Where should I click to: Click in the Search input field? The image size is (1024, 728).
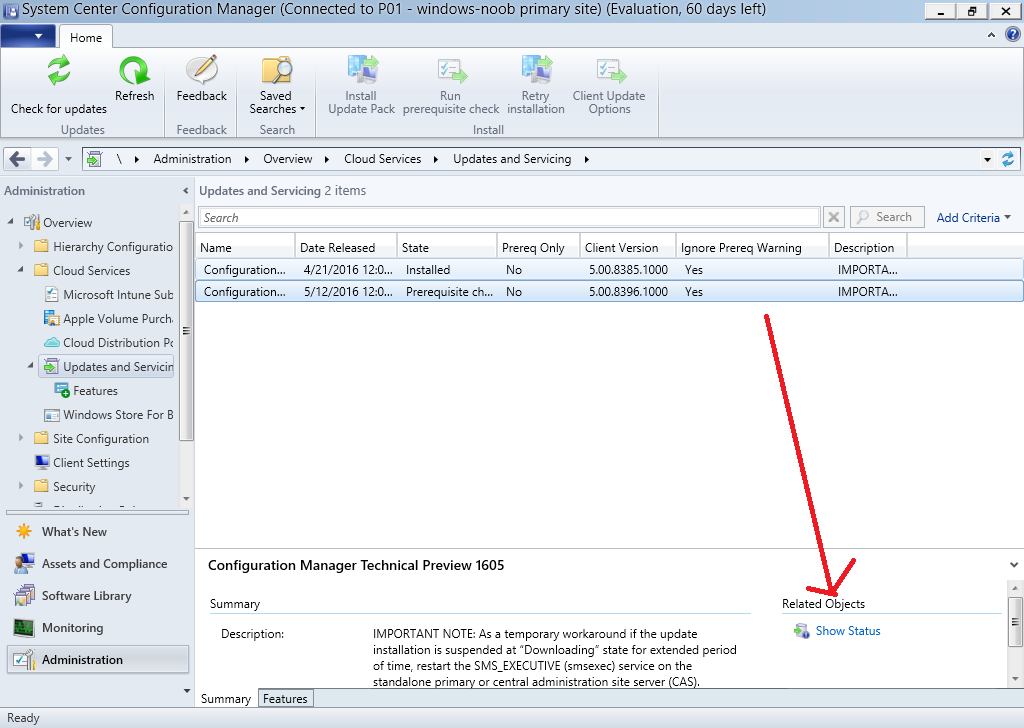(x=509, y=217)
